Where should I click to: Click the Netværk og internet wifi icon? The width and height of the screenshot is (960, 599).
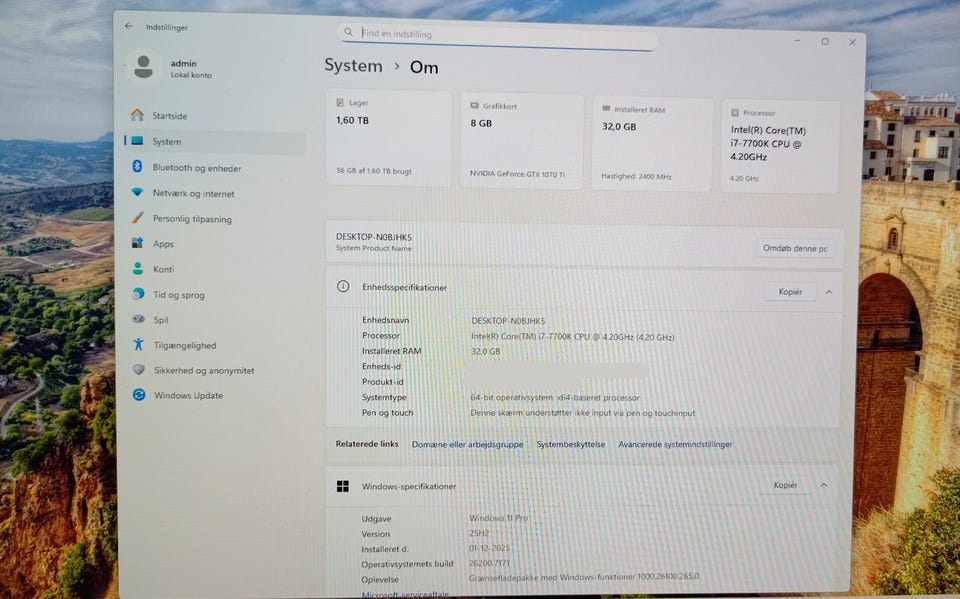click(137, 192)
